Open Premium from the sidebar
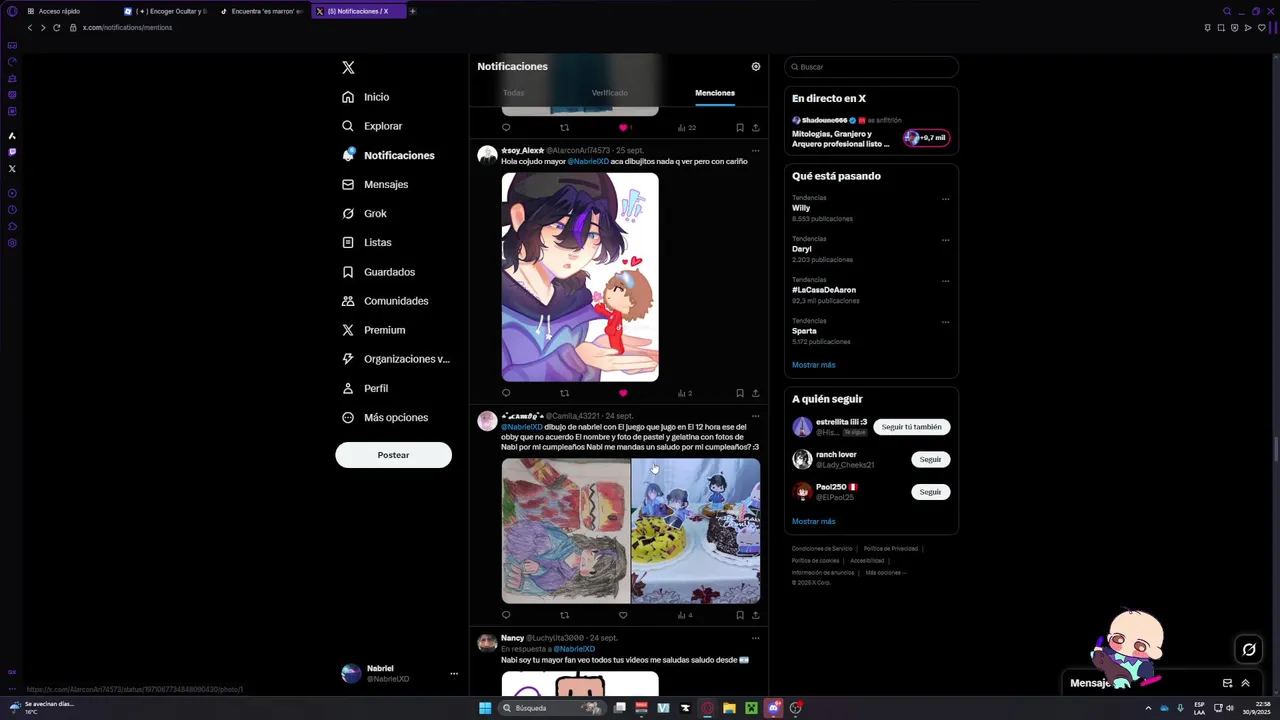Image resolution: width=1280 pixels, height=720 pixels. (x=373, y=330)
